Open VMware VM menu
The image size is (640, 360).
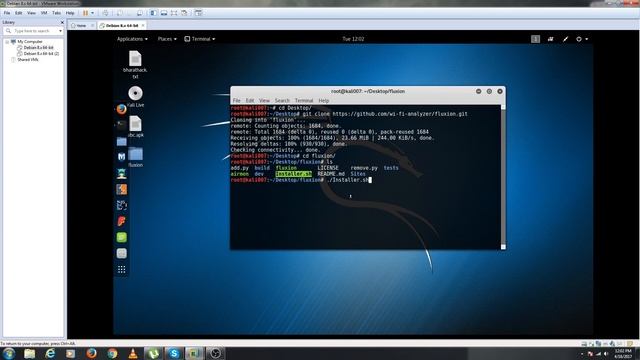click(44, 13)
